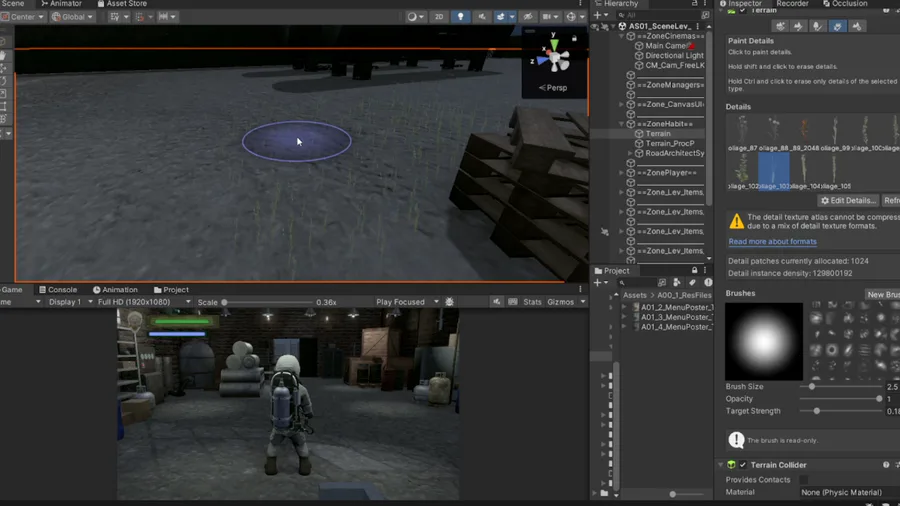900x506 pixels.
Task: Adjust the Brush Size slider
Action: pyautogui.click(x=840, y=387)
